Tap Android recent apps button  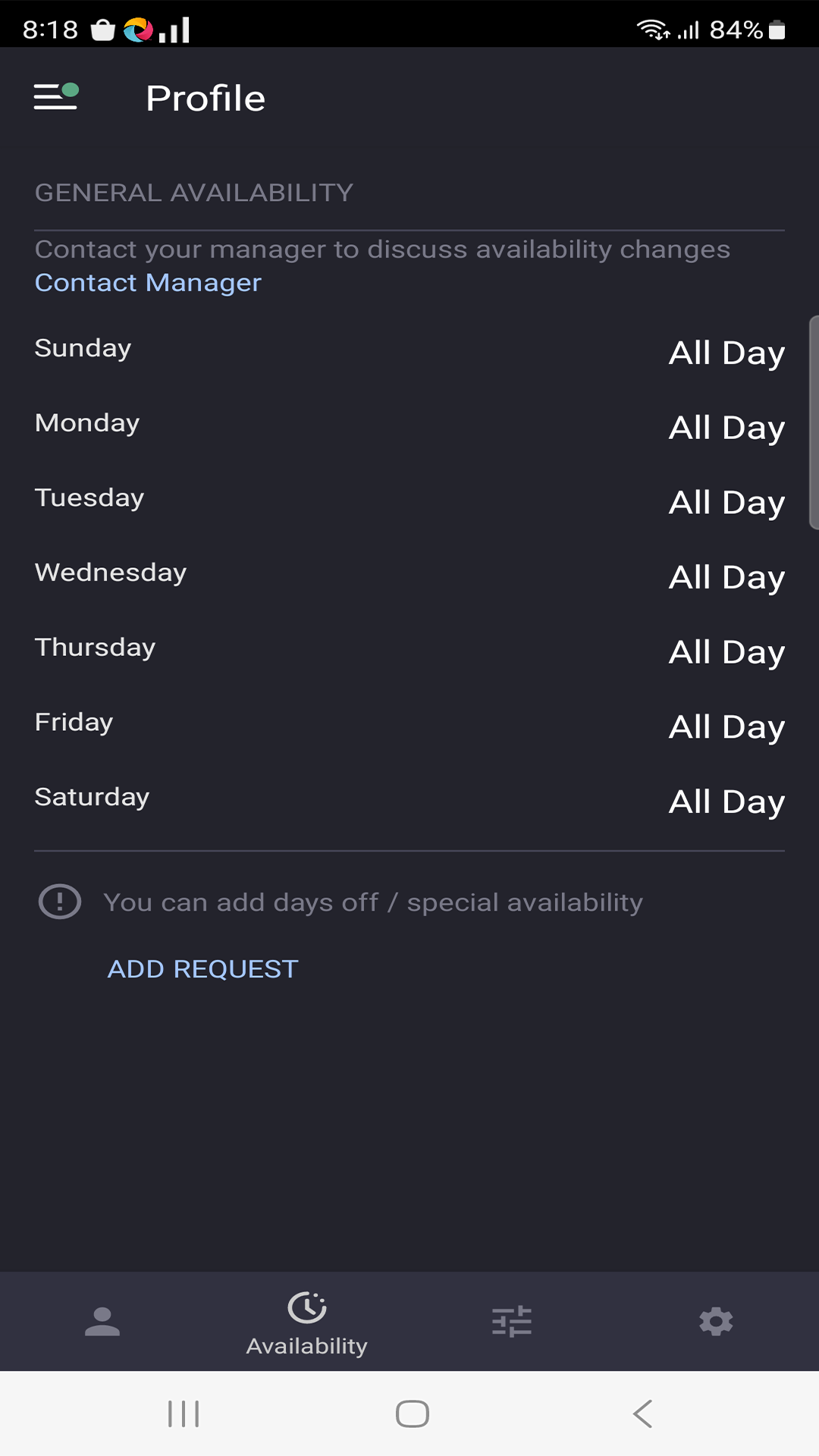click(x=184, y=1414)
